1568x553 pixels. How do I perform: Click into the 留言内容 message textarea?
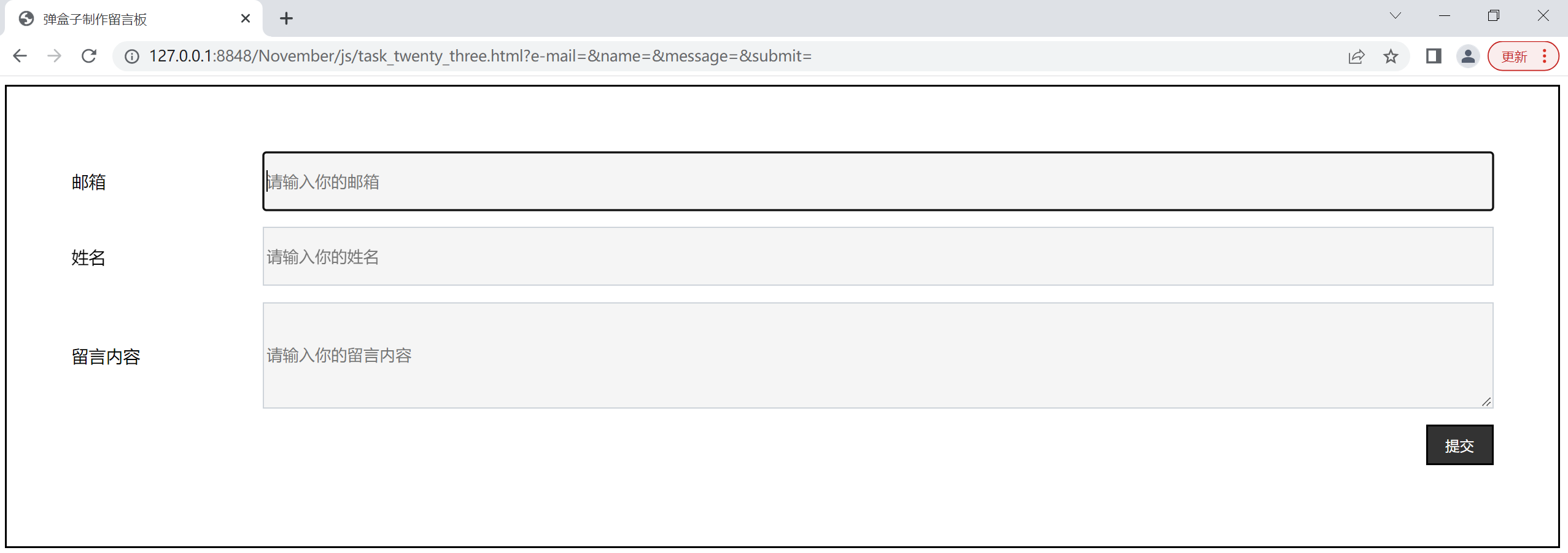pos(878,355)
